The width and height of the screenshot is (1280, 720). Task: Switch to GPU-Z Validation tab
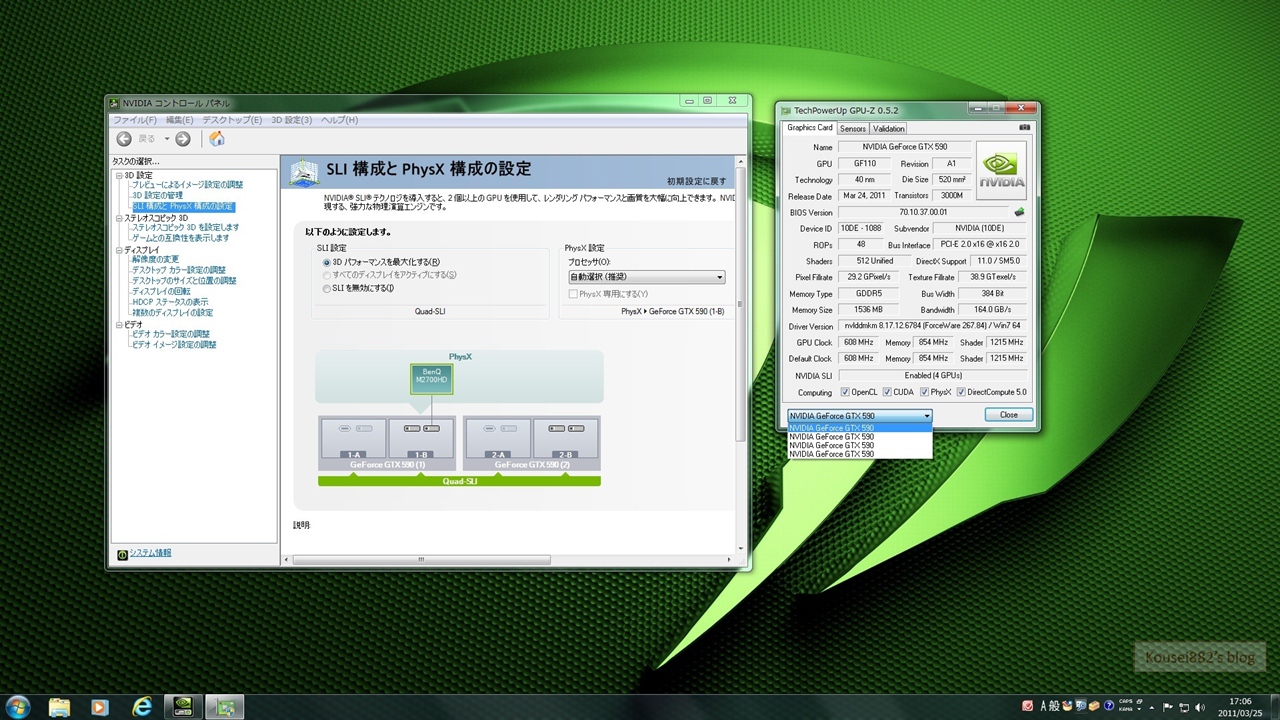pos(888,129)
